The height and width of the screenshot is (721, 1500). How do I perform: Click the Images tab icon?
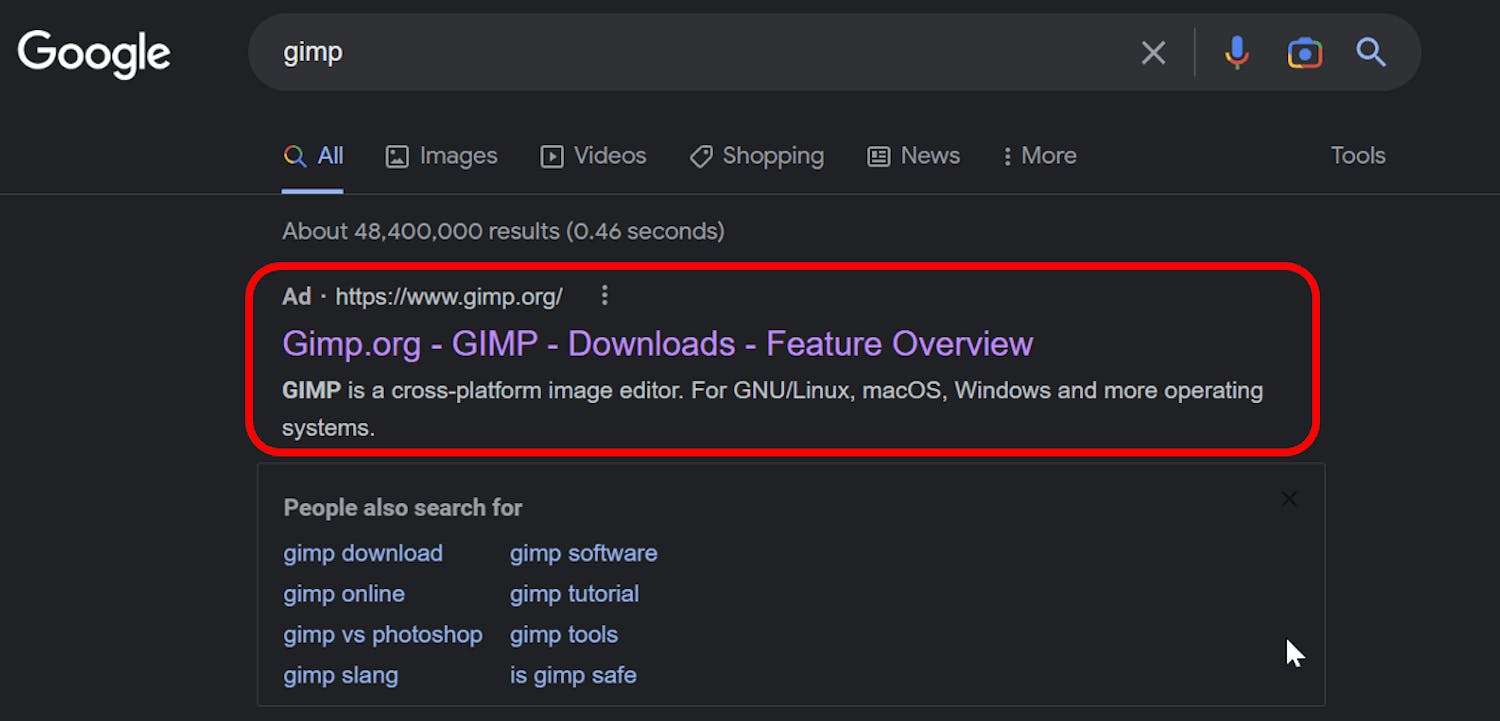pyautogui.click(x=399, y=156)
